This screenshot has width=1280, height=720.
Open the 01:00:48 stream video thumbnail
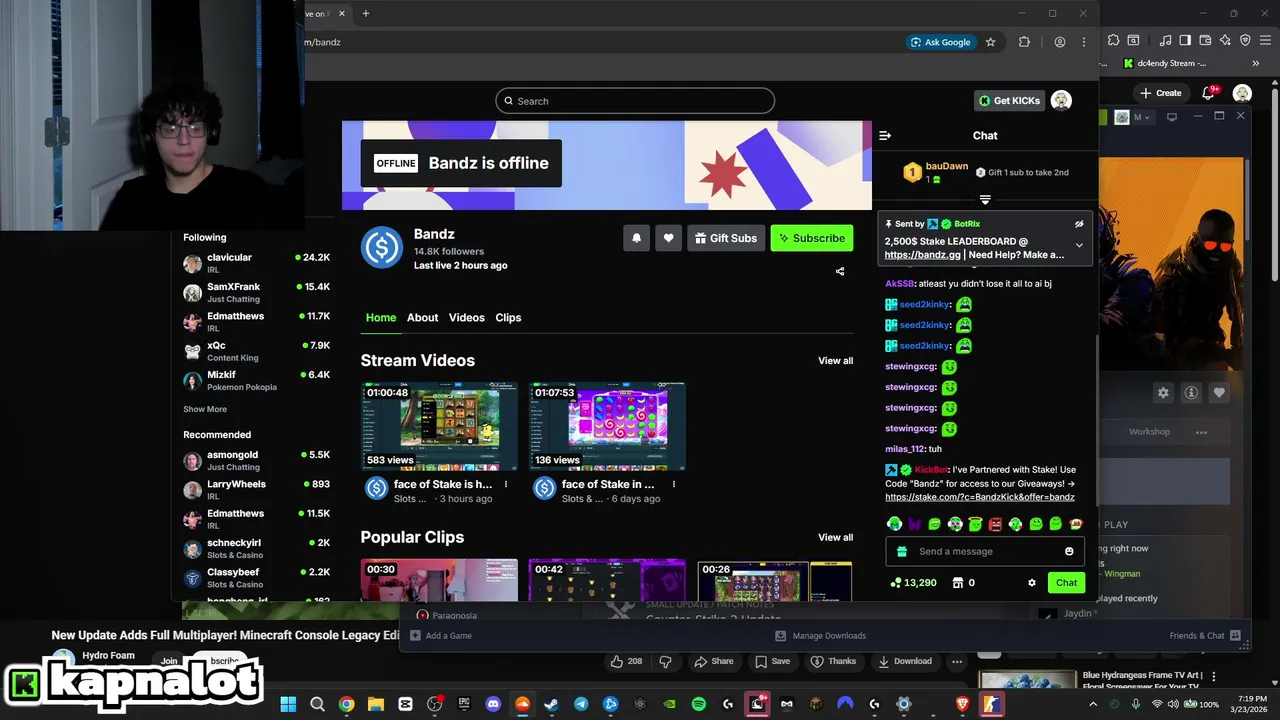pos(439,426)
